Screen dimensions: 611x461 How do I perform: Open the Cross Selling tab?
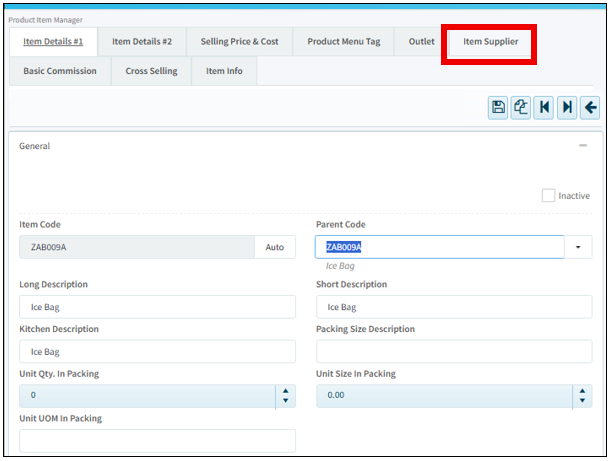click(x=150, y=72)
